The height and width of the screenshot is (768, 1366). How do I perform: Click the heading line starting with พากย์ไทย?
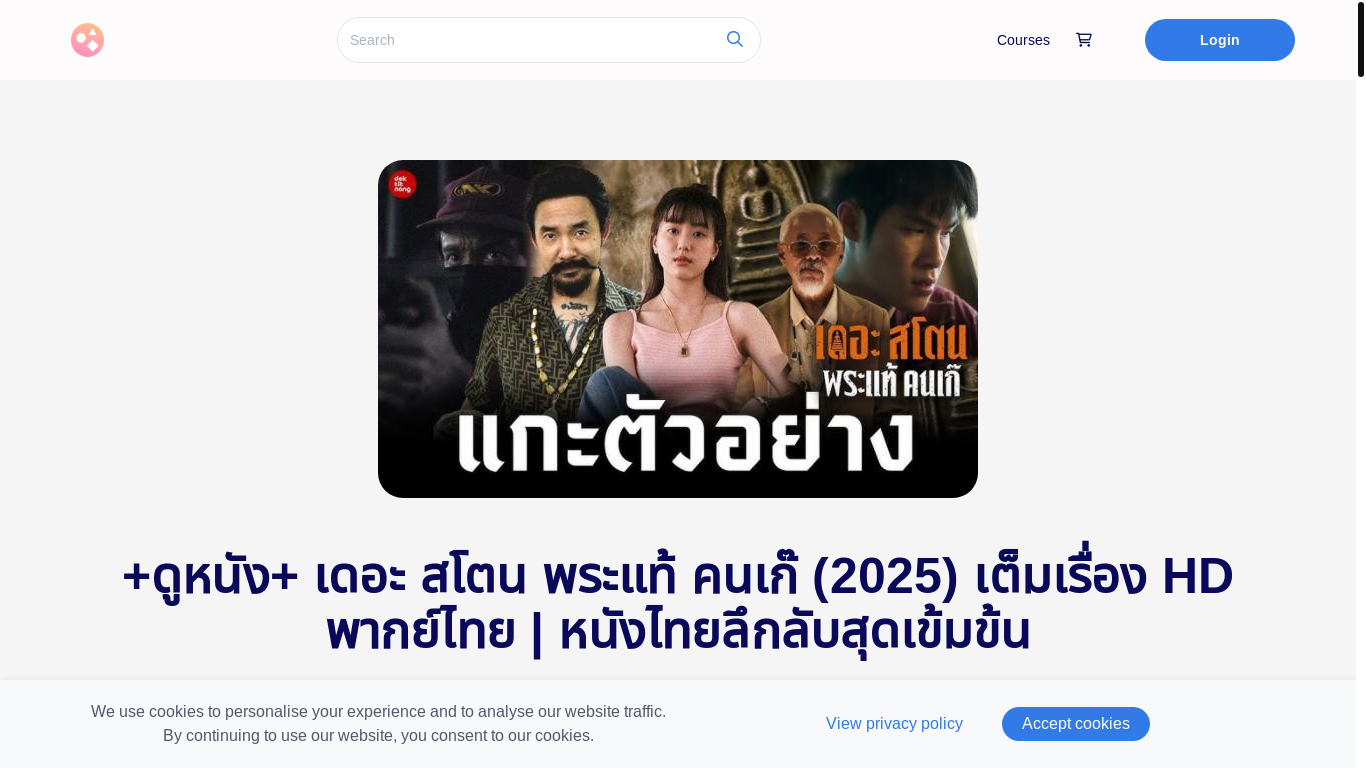point(678,630)
